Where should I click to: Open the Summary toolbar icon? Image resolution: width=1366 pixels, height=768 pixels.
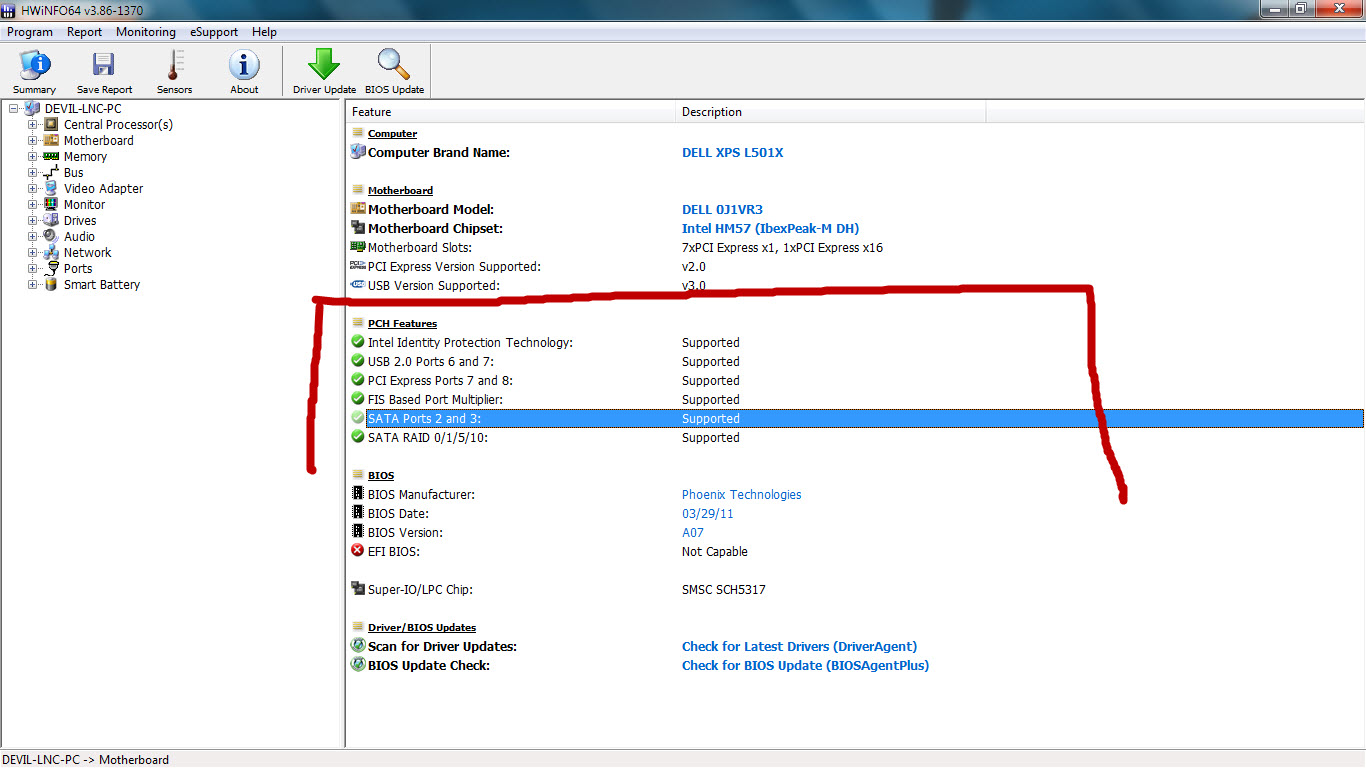[x=35, y=66]
